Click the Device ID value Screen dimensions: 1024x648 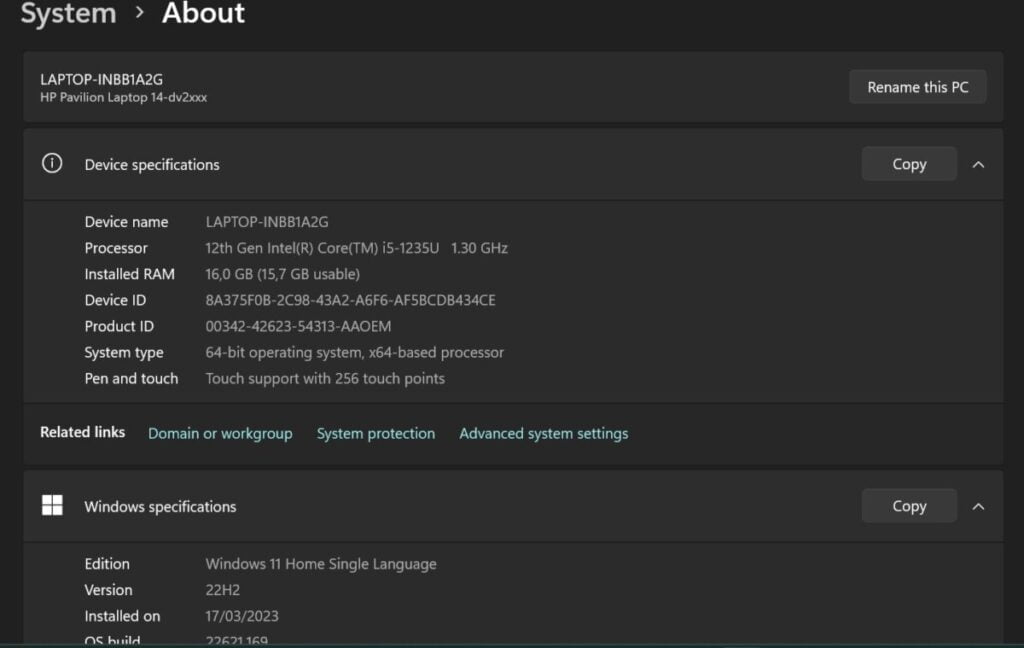[350, 300]
